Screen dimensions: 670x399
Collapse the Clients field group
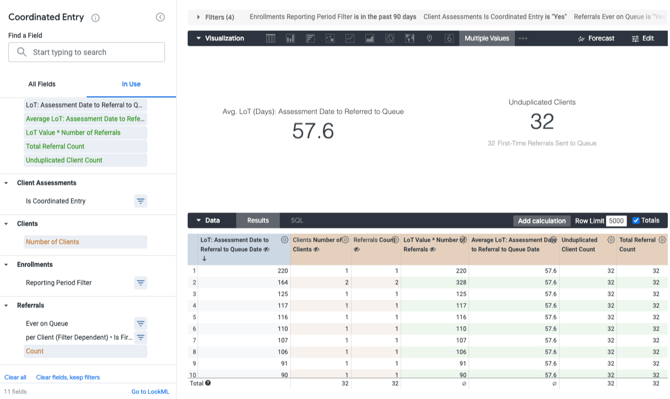(x=6, y=224)
